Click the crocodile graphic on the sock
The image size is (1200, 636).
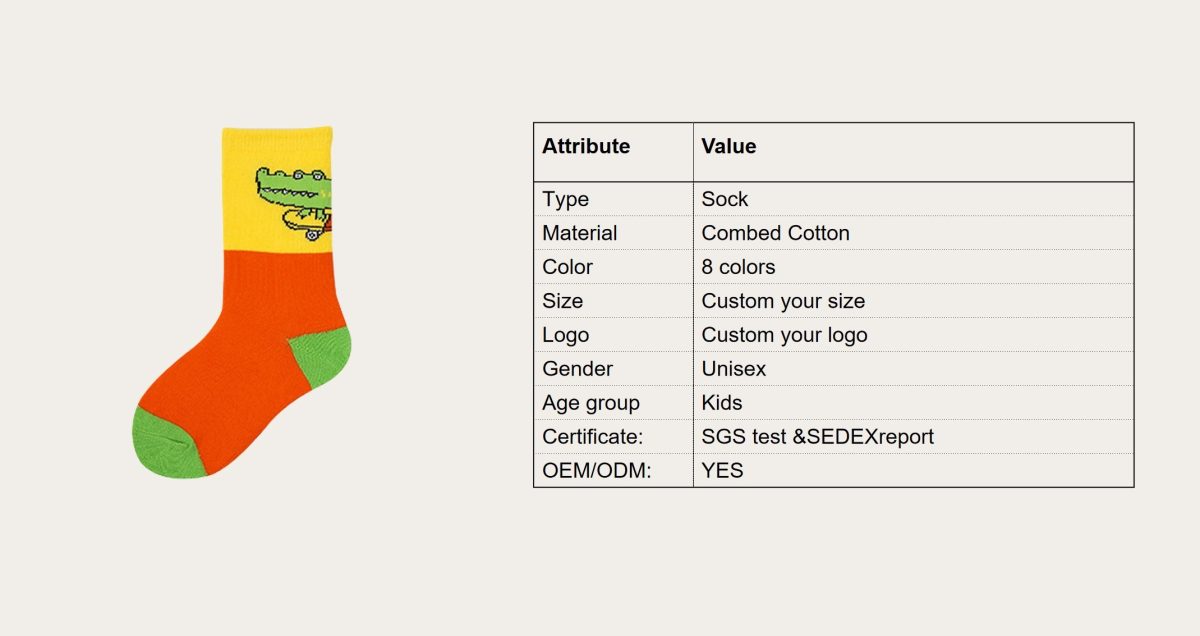[x=295, y=197]
